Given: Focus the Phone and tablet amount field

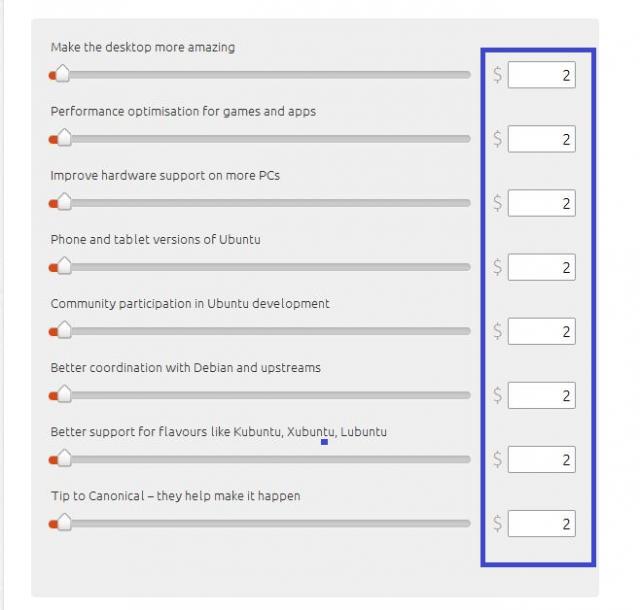Looking at the screenshot, I should [x=541, y=267].
